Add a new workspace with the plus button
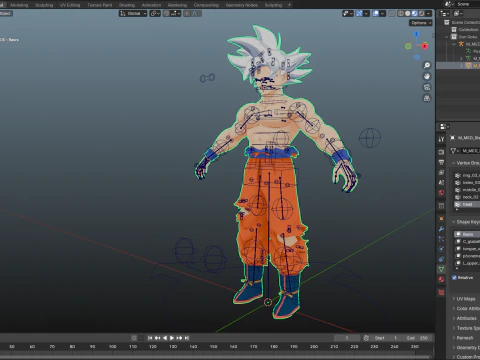The height and width of the screenshot is (360, 480). point(289,5)
